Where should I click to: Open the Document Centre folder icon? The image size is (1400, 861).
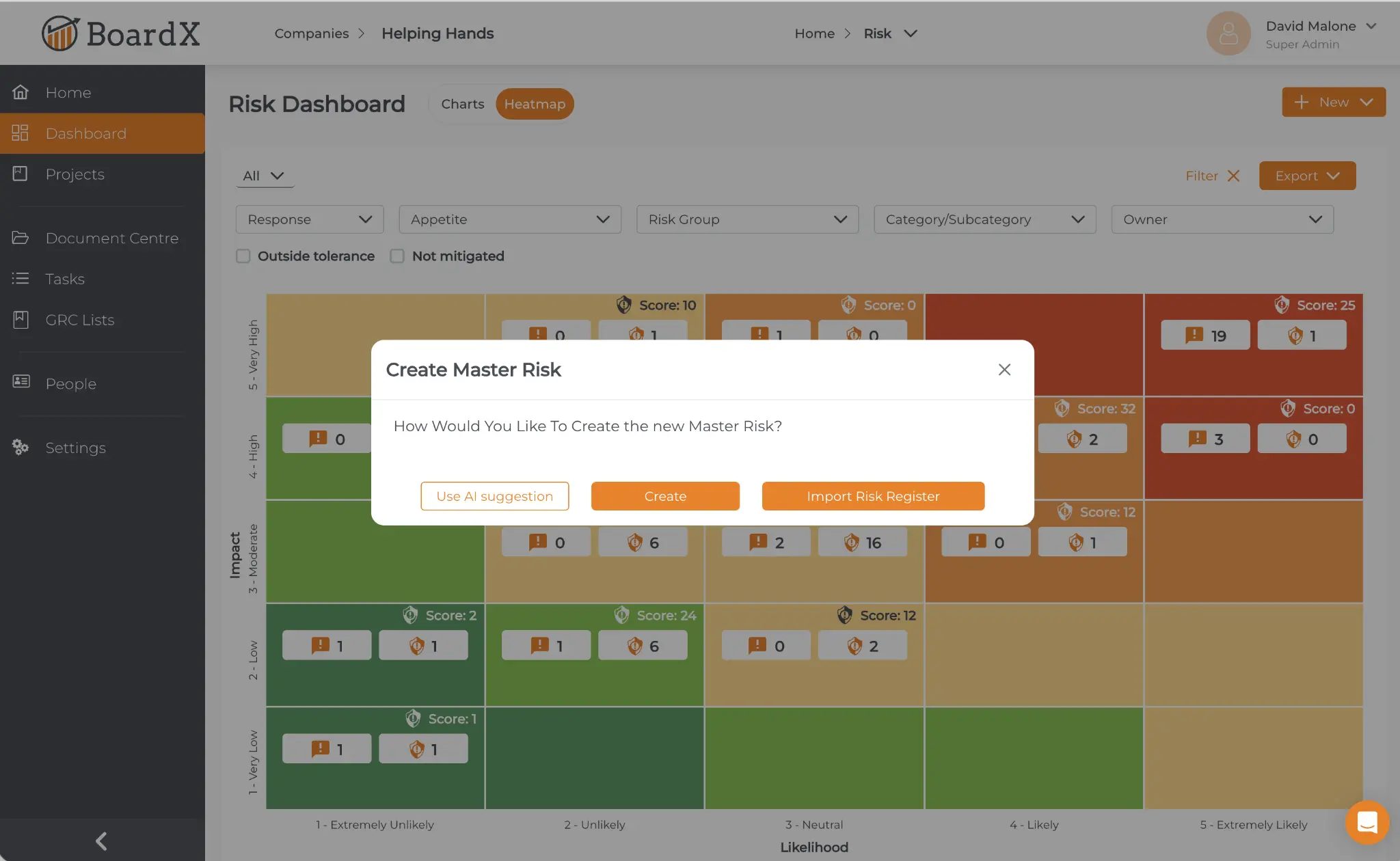[x=21, y=238]
